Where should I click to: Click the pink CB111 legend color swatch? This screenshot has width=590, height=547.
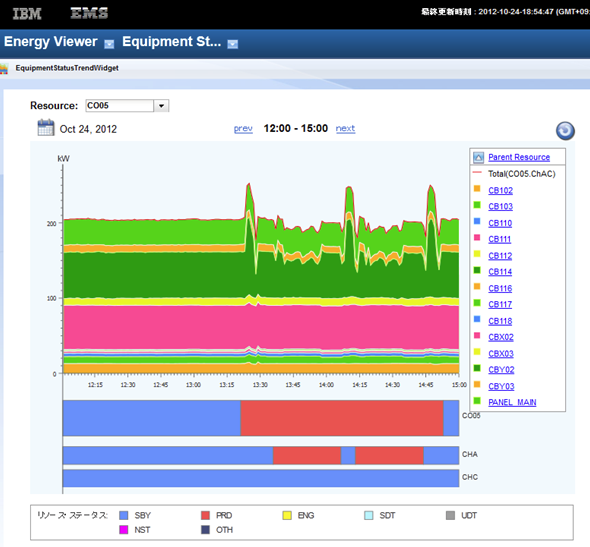click(477, 237)
